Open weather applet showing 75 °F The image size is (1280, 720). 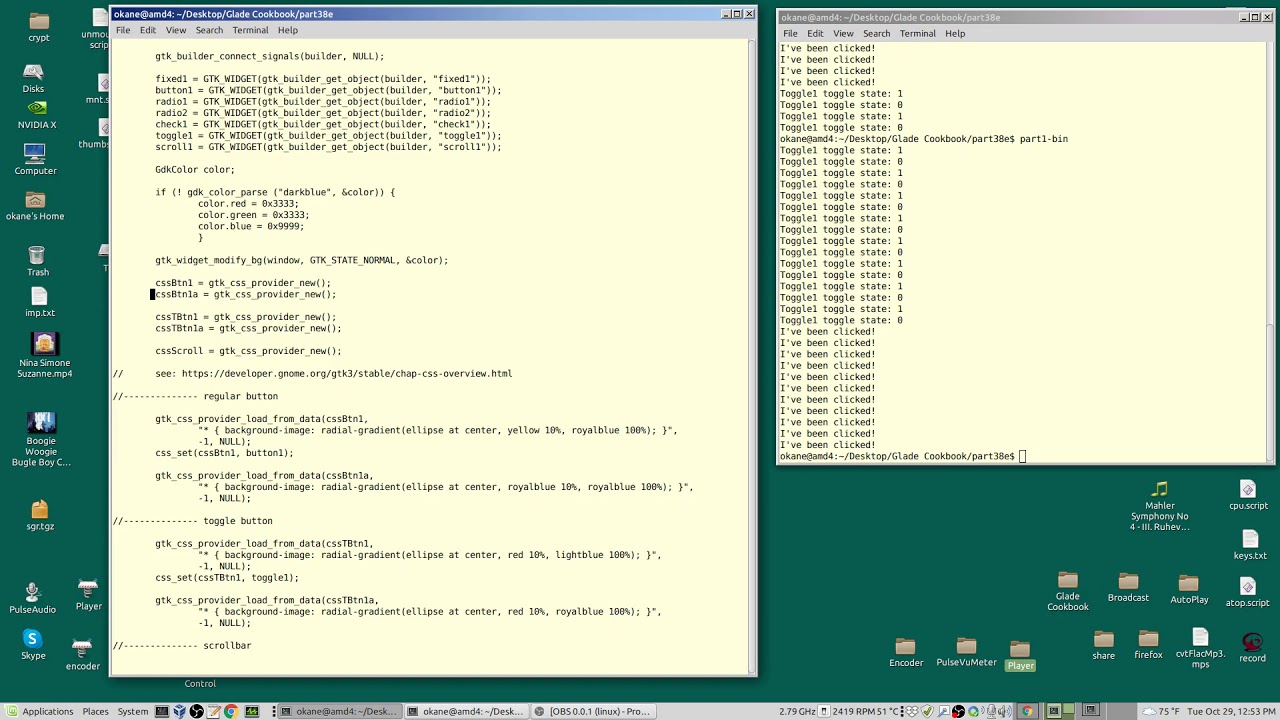click(x=1159, y=711)
